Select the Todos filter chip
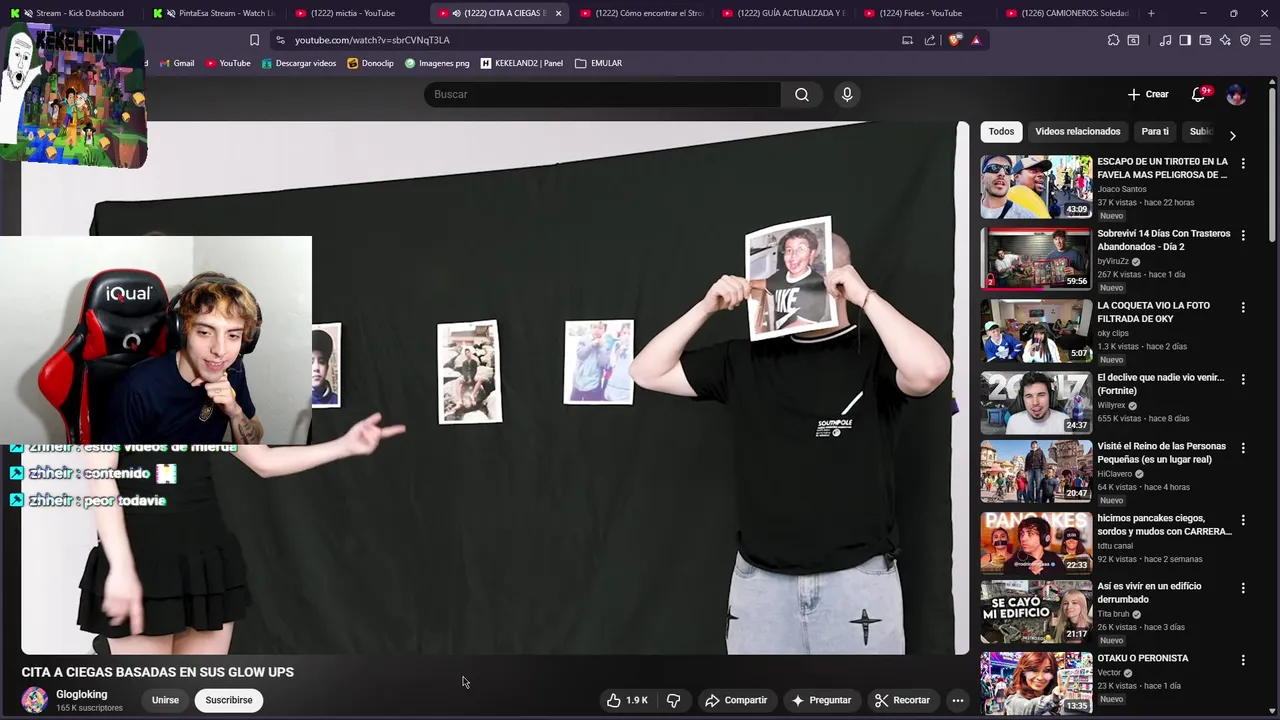The width and height of the screenshot is (1280, 720). [1001, 131]
